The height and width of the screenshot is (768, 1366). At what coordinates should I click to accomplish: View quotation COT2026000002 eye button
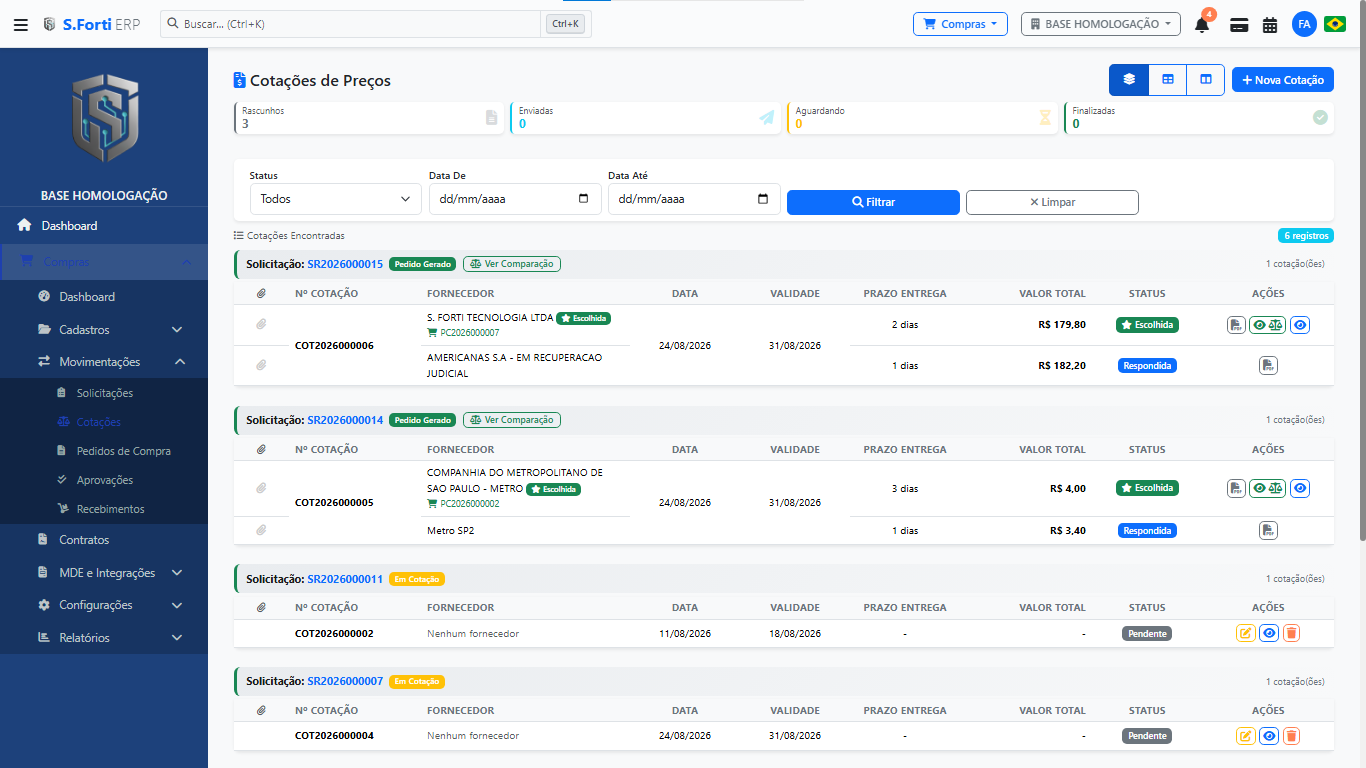1269,633
